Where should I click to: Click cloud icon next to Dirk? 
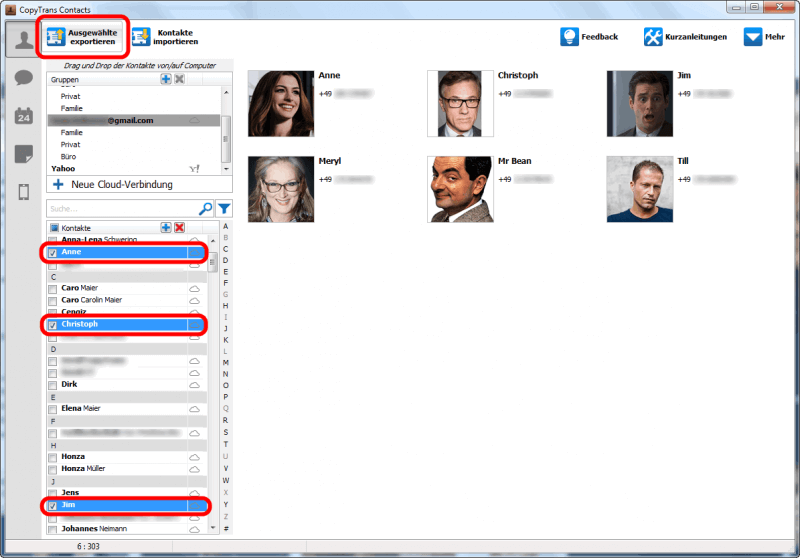[x=194, y=385]
